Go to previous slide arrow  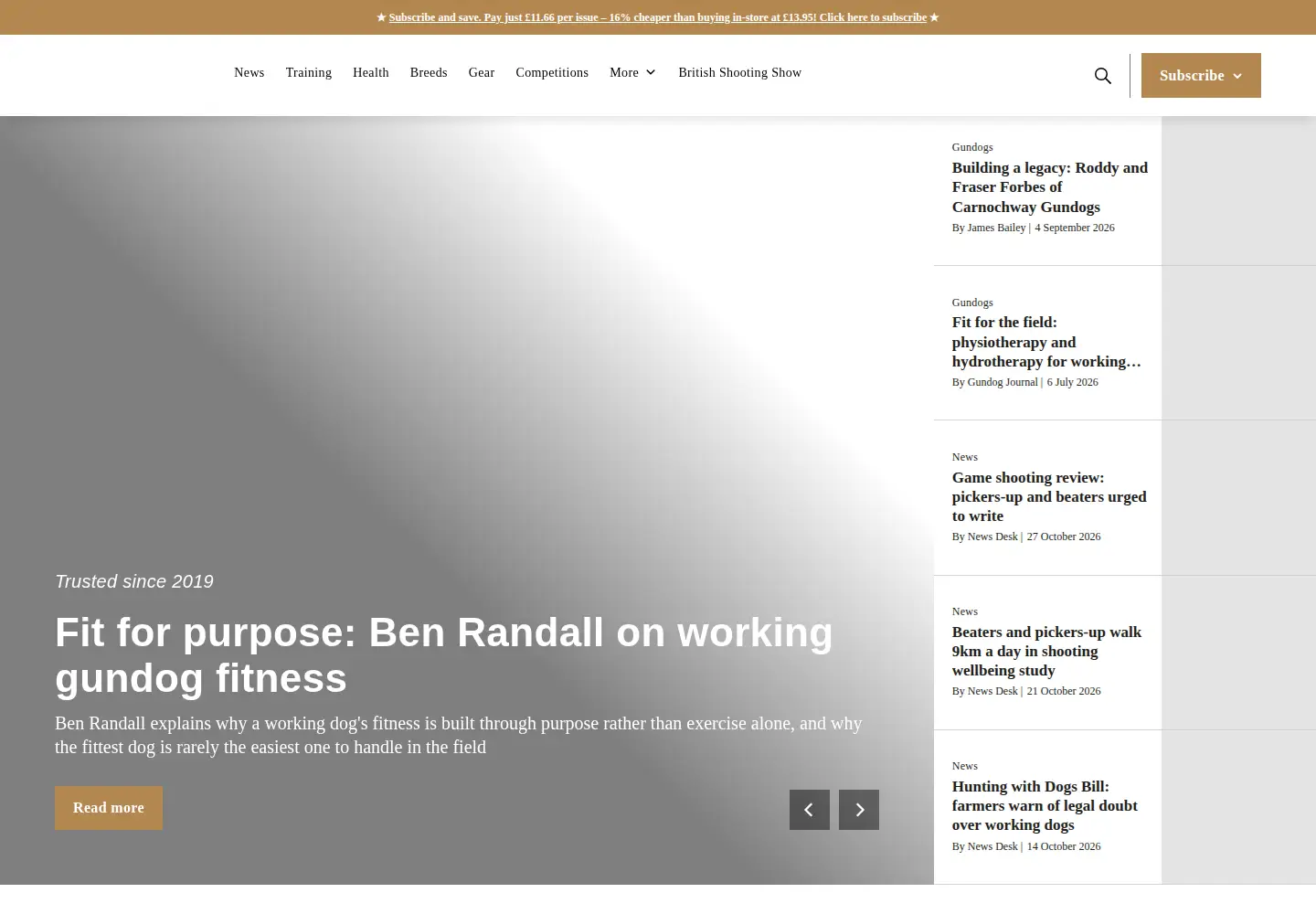click(810, 810)
